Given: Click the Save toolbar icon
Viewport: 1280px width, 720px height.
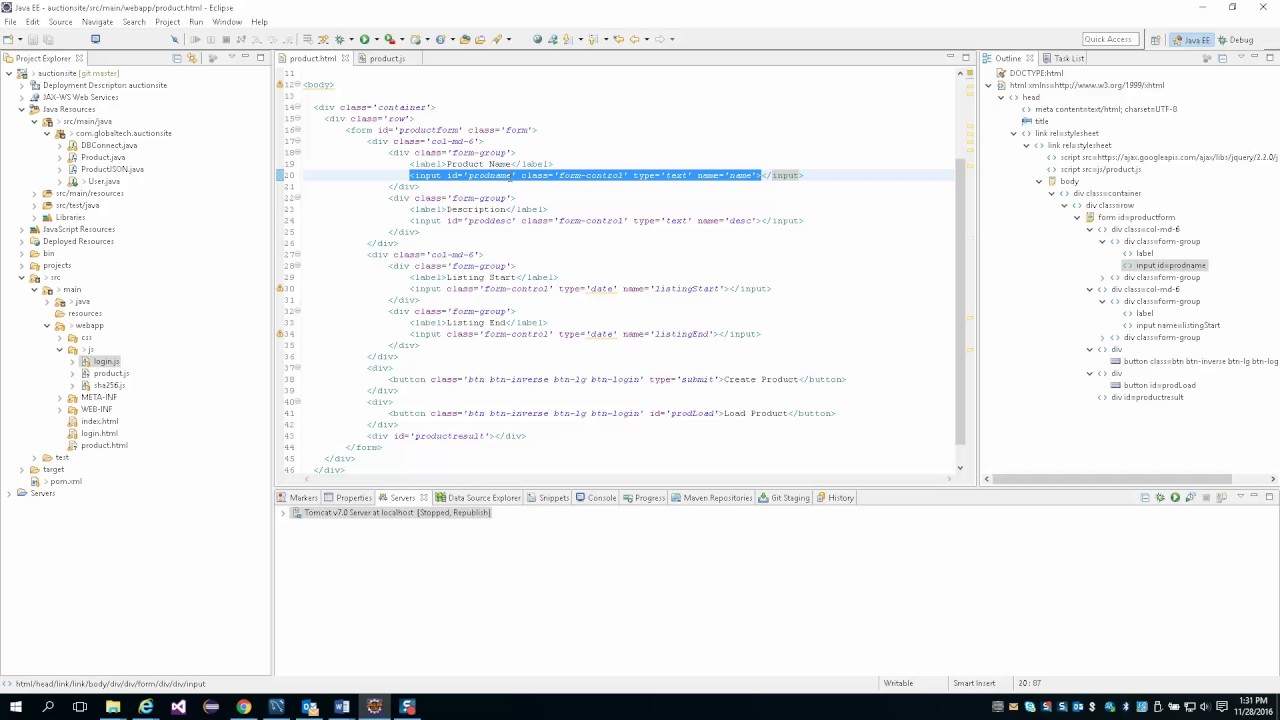Looking at the screenshot, I should click(33, 39).
